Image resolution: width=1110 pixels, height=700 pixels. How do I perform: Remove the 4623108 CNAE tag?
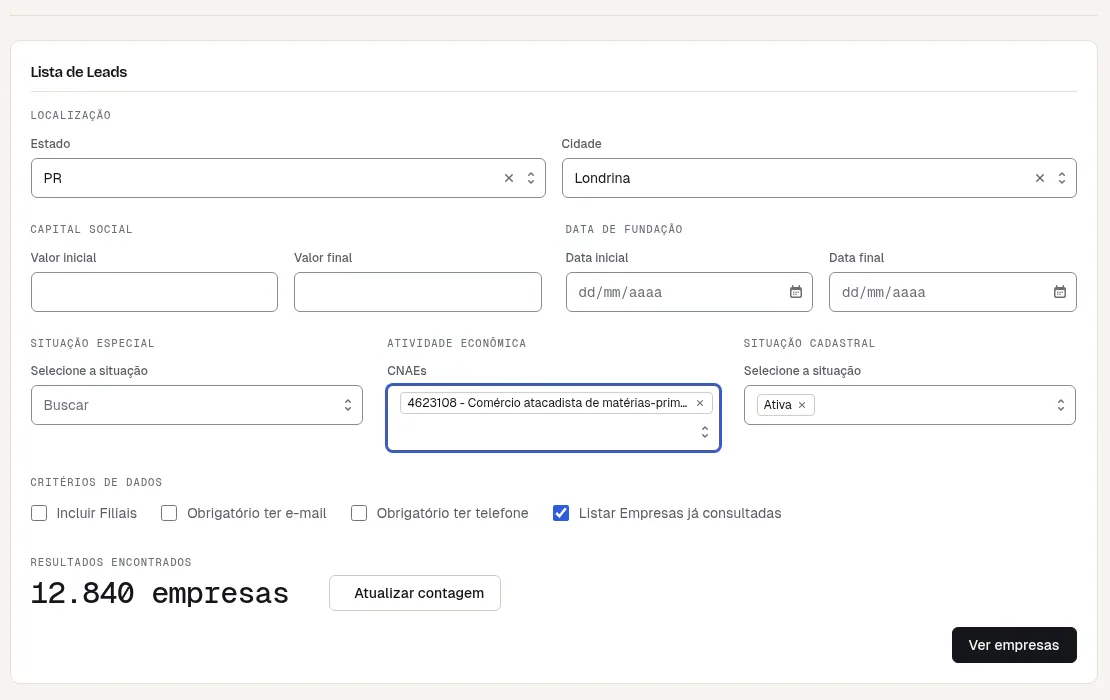tap(699, 403)
